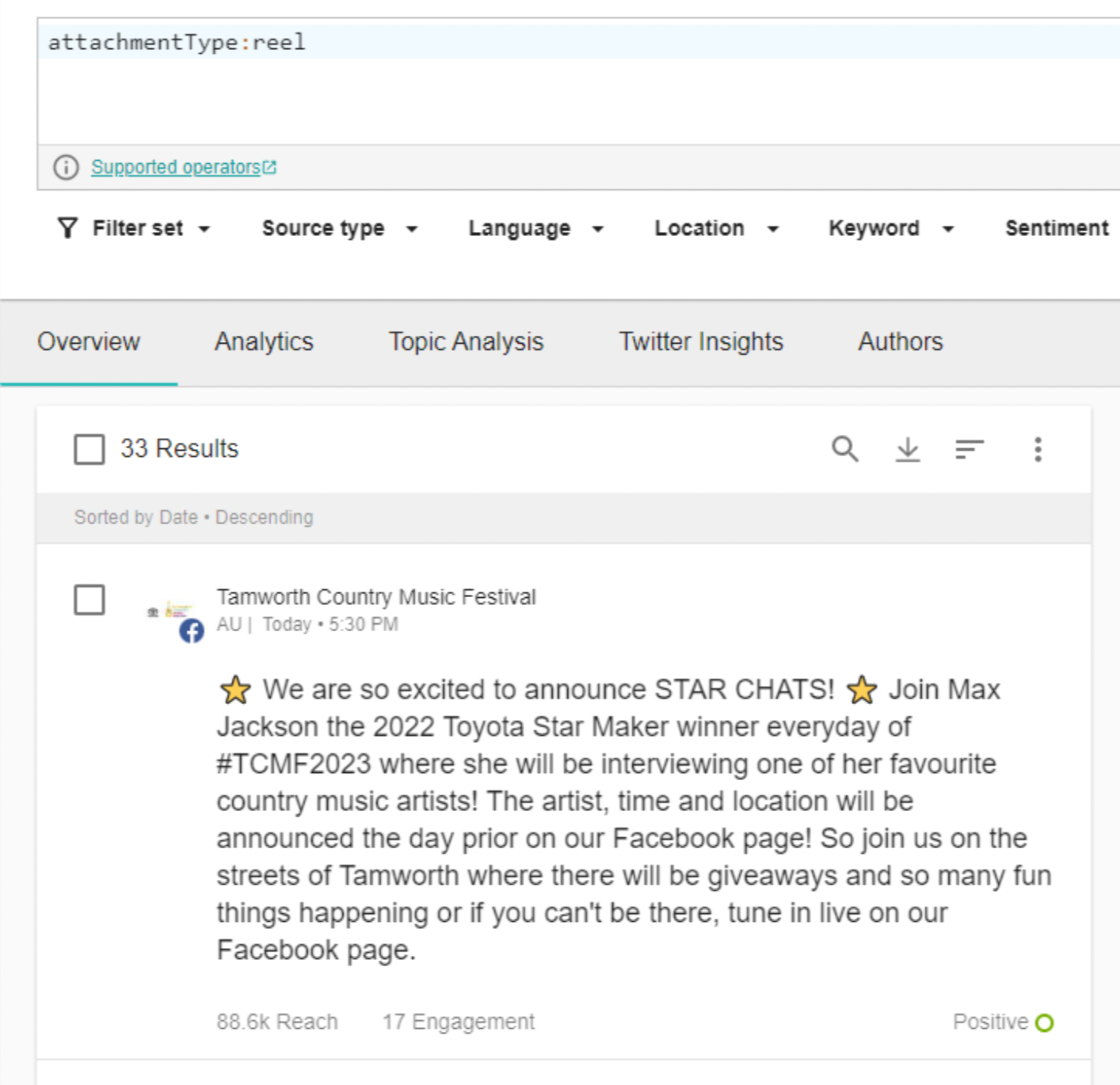Image resolution: width=1120 pixels, height=1085 pixels.
Task: Click the Tamworth Country Music Festival author name
Action: (x=376, y=596)
